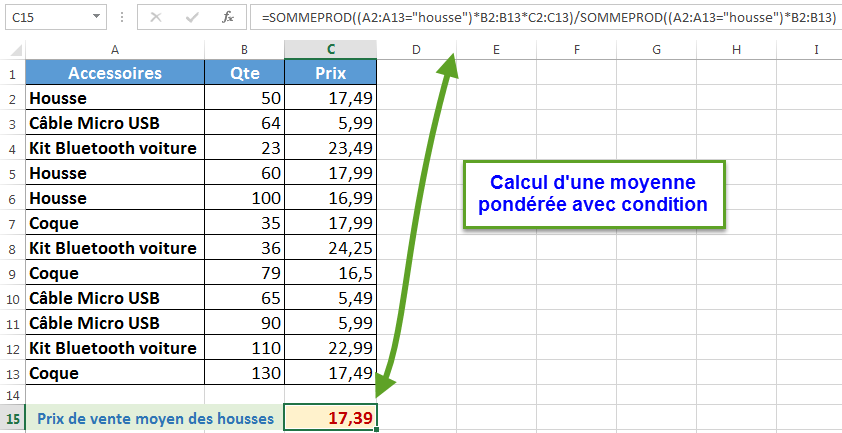Select Housse cell in row 5

point(115,173)
